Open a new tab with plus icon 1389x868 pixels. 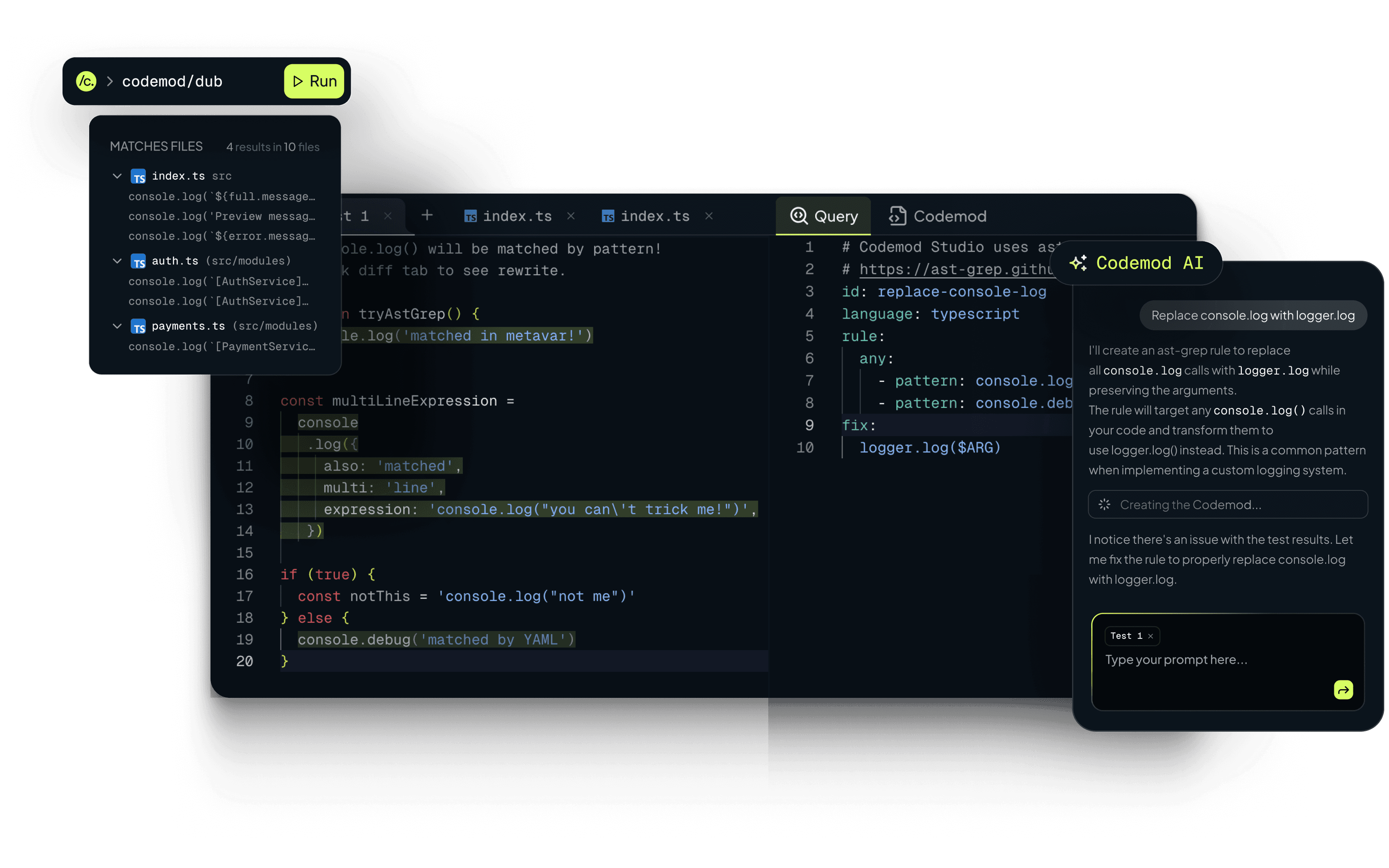(x=427, y=215)
